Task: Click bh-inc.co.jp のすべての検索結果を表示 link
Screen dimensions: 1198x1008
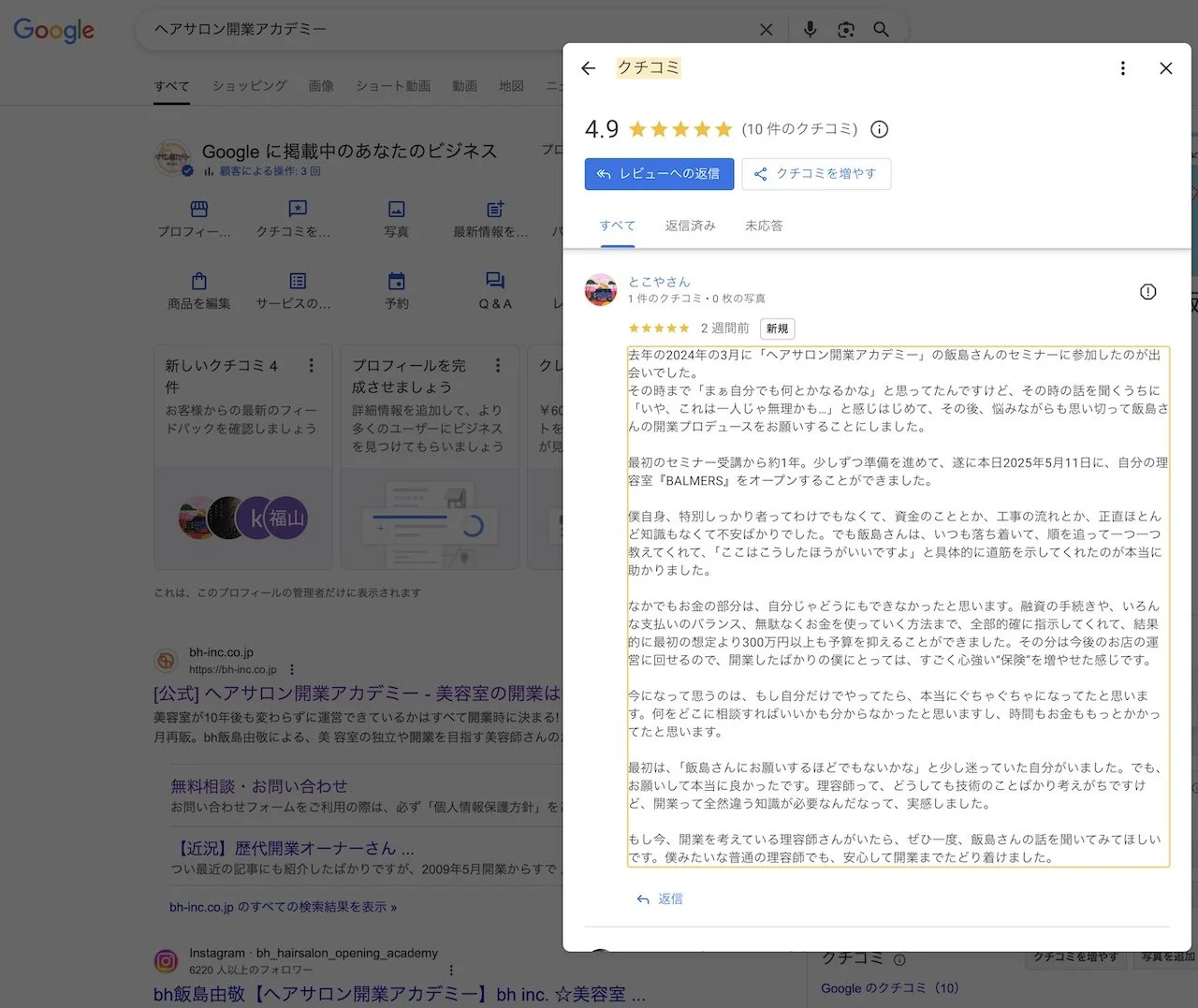Action: point(283,907)
